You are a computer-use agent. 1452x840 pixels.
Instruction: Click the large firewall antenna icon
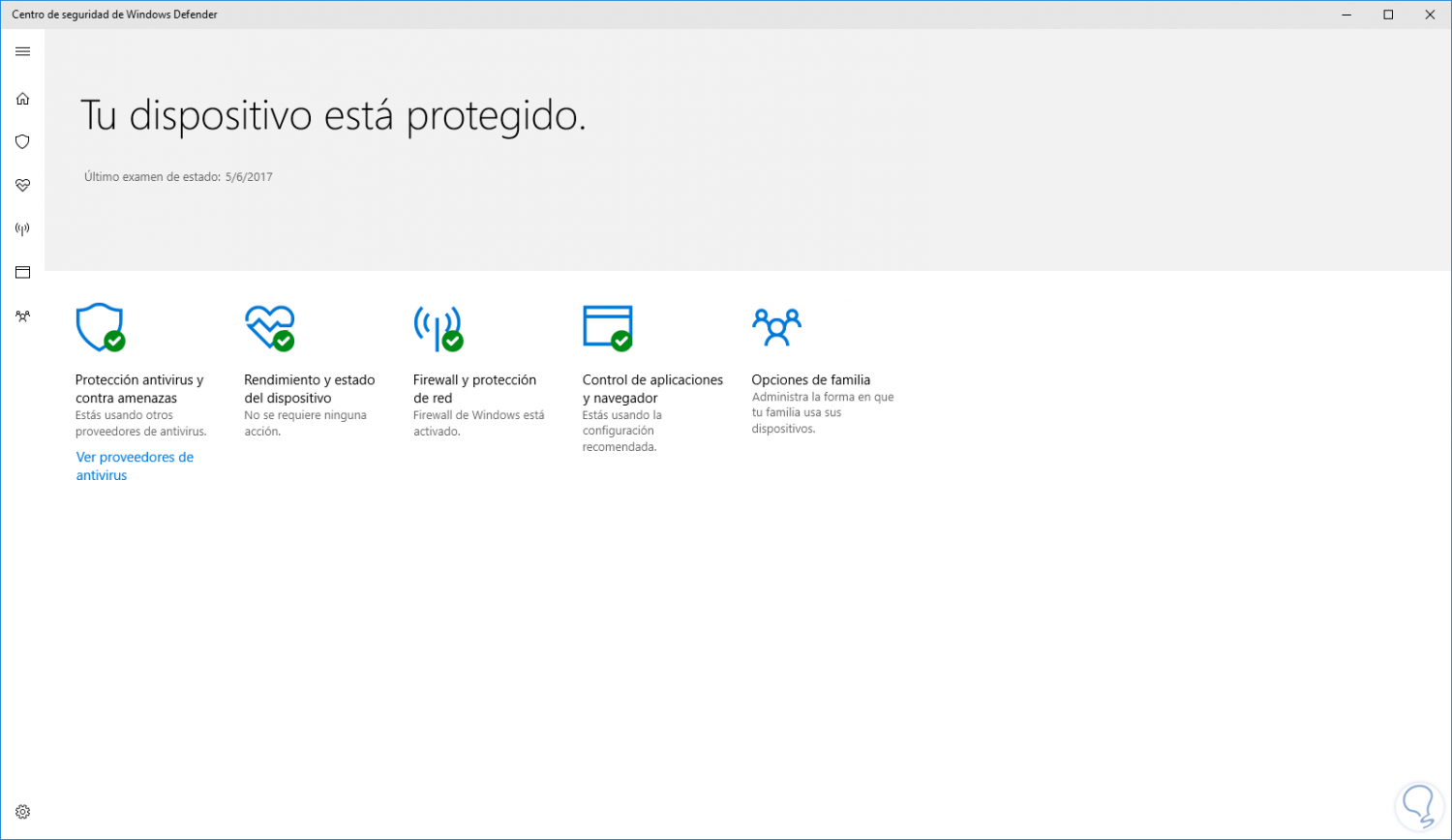(x=438, y=327)
